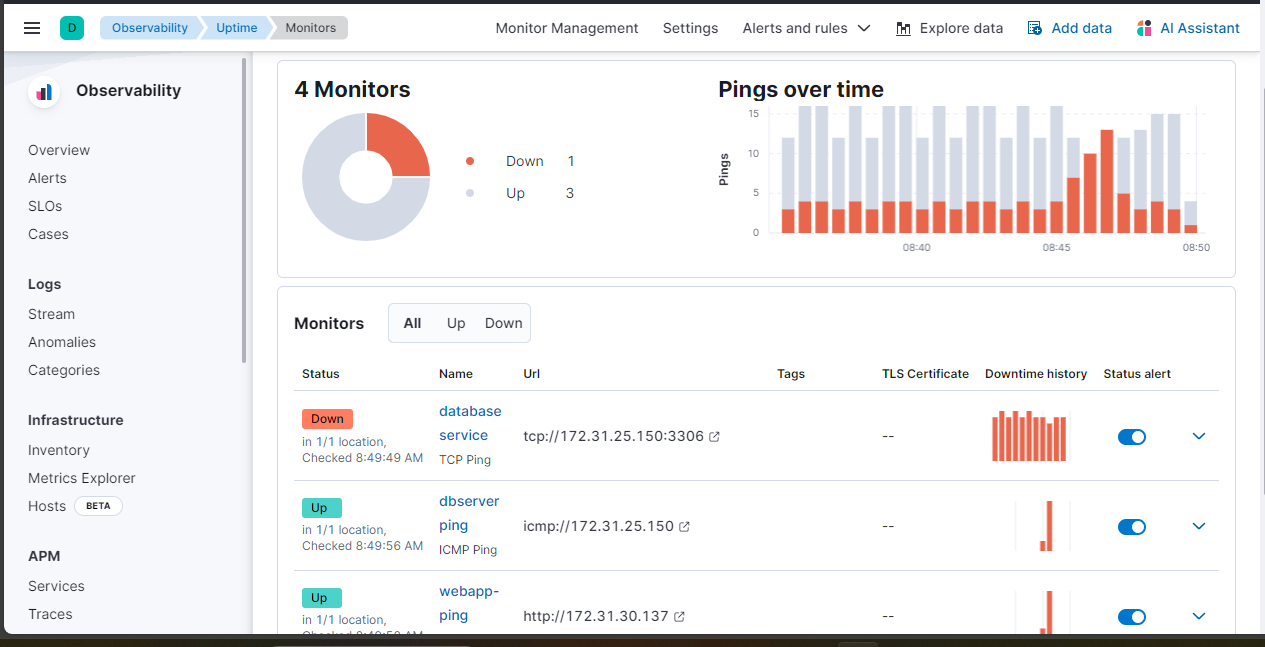This screenshot has width=1265, height=647.
Task: Open Infrastructure Inventory in sidebar
Action: tap(59, 450)
